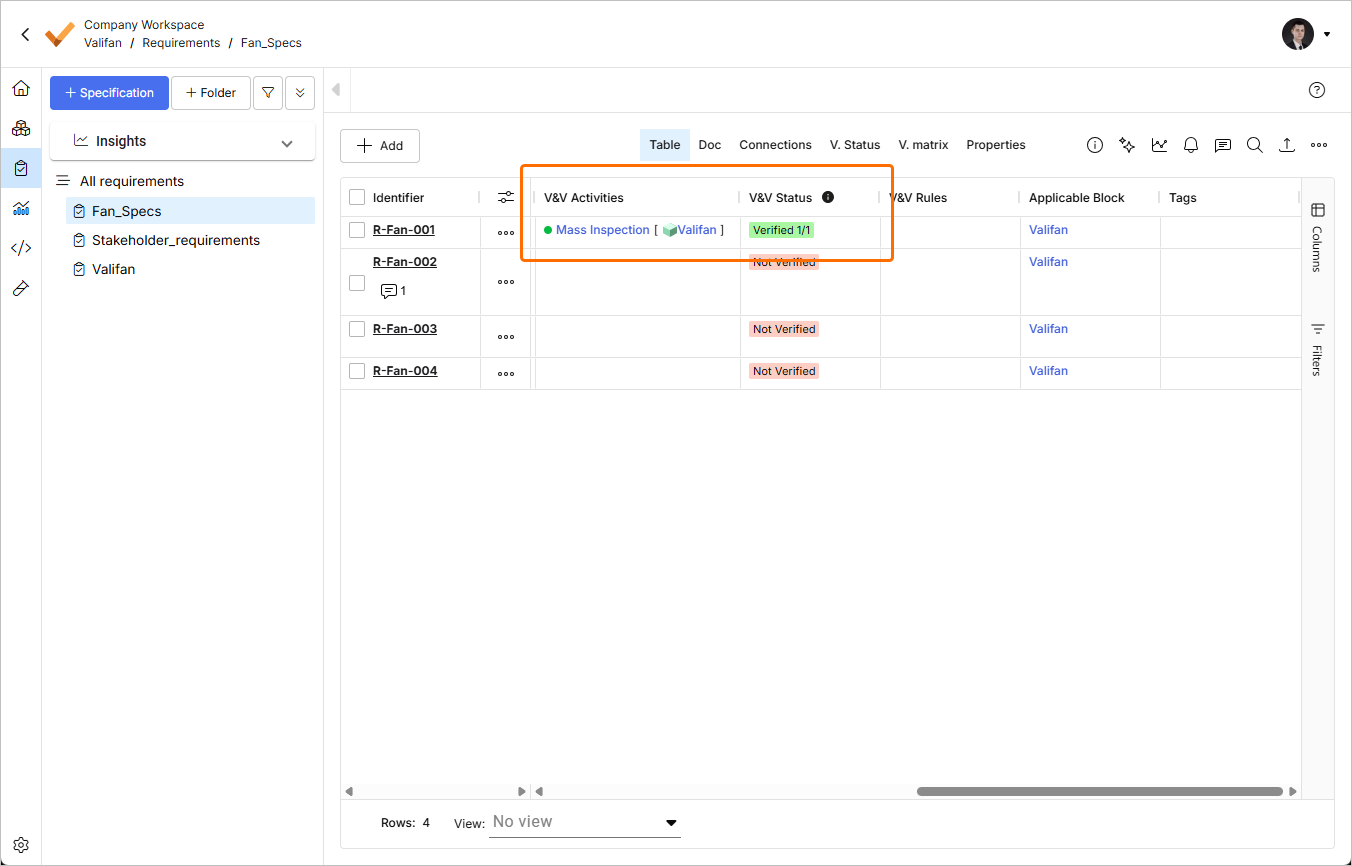Open the row menu for R-Fan-002
Image resolution: width=1352 pixels, height=866 pixels.
point(506,282)
